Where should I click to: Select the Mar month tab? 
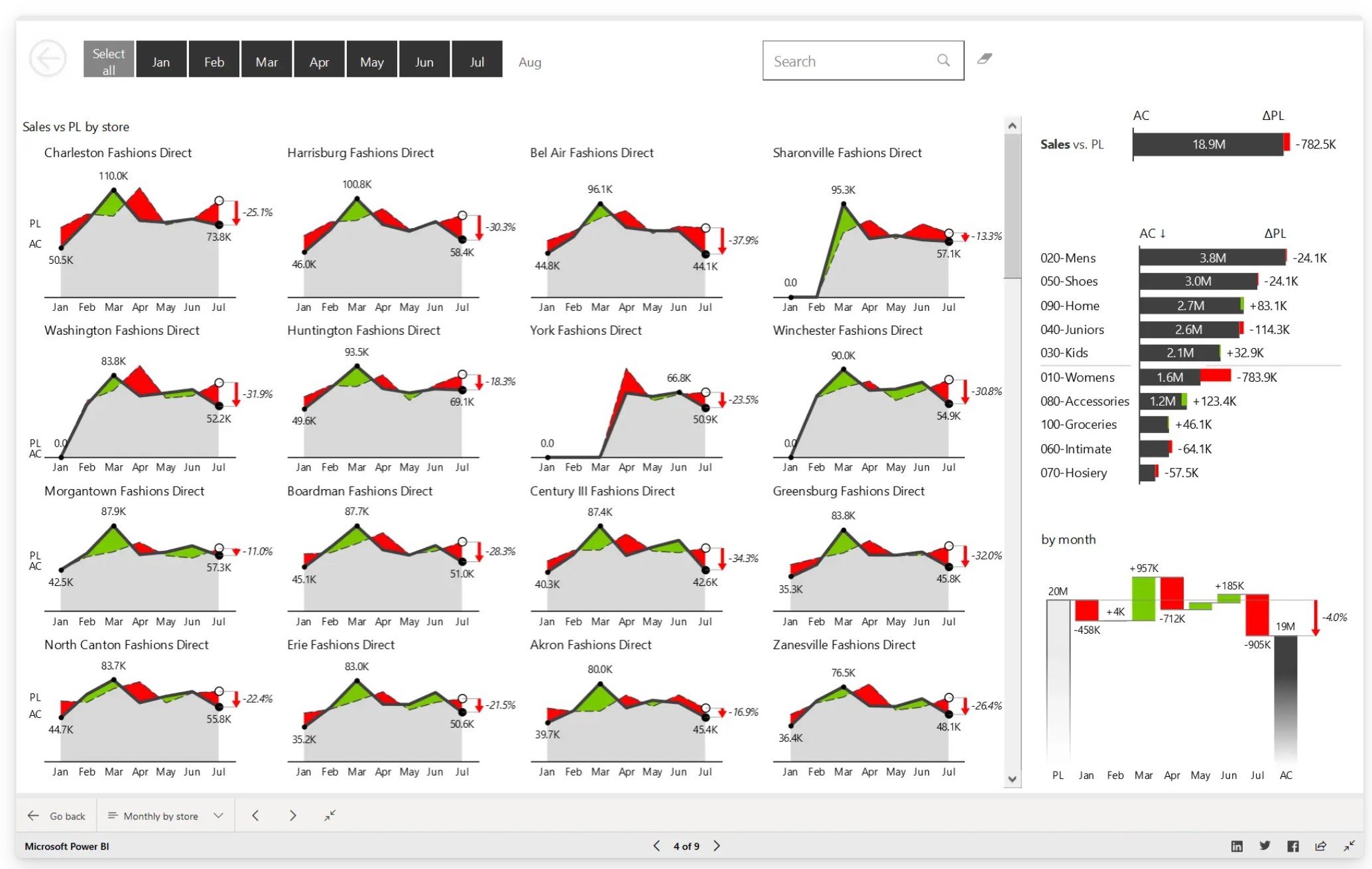(267, 59)
